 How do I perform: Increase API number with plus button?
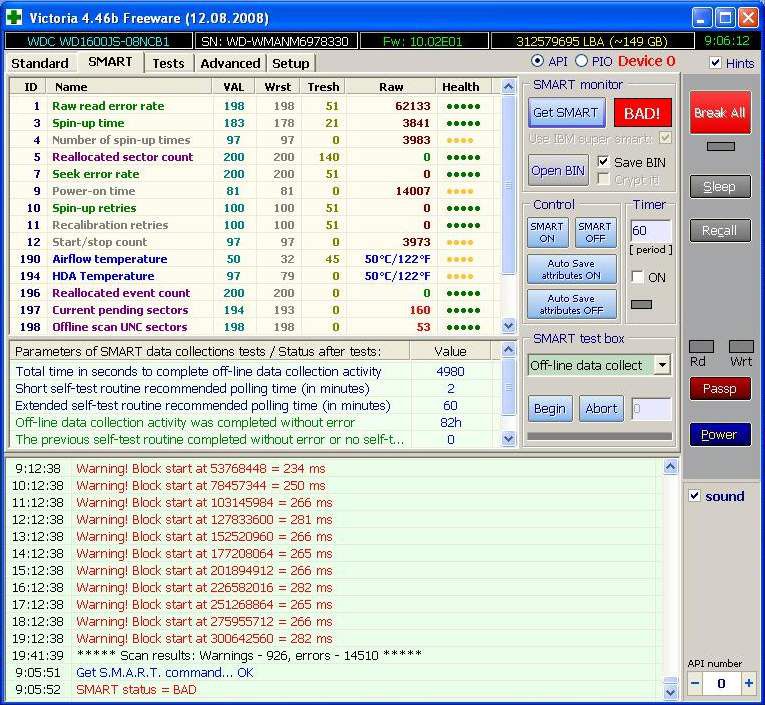(x=749, y=684)
